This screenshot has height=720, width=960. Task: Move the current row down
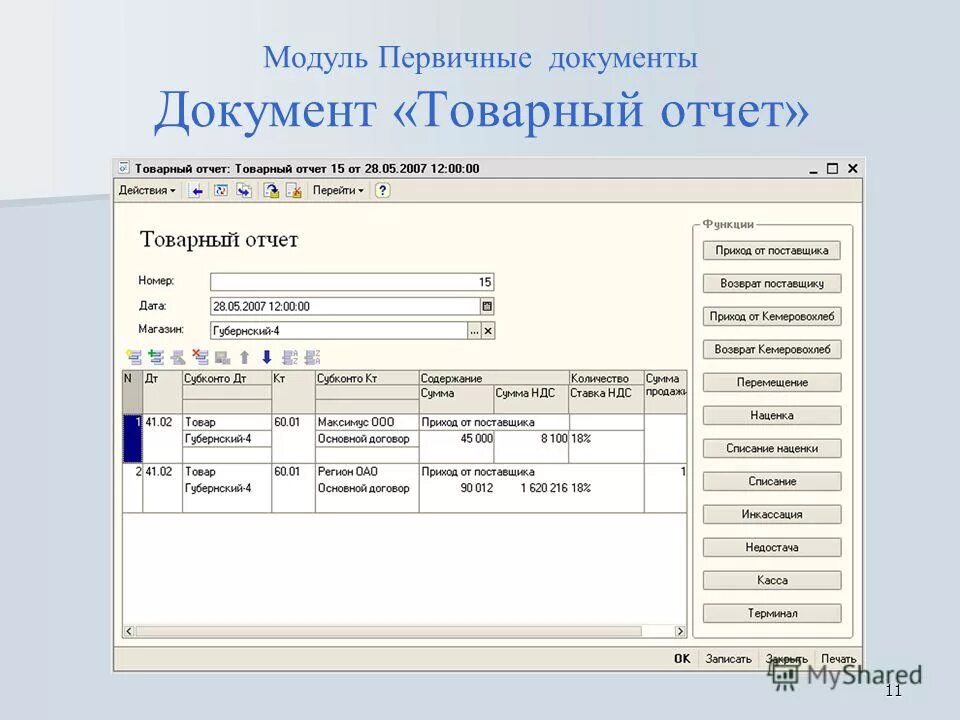click(267, 356)
